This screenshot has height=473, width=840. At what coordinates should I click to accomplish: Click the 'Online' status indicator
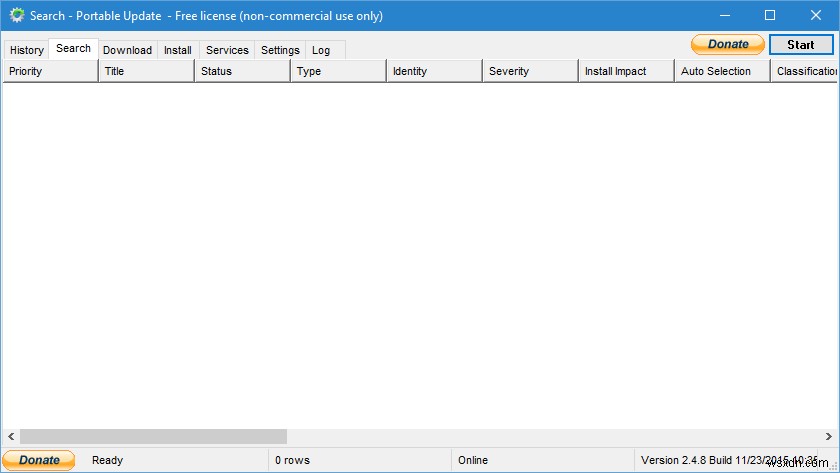coord(473,460)
